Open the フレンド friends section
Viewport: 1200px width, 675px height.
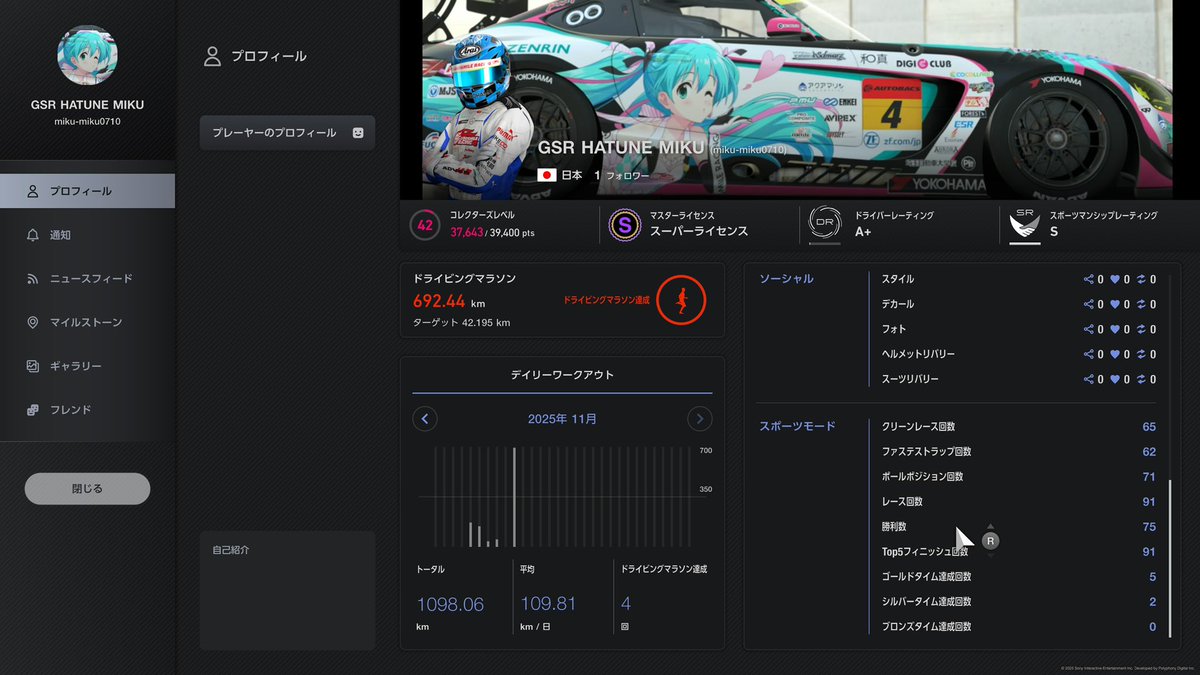click(87, 410)
